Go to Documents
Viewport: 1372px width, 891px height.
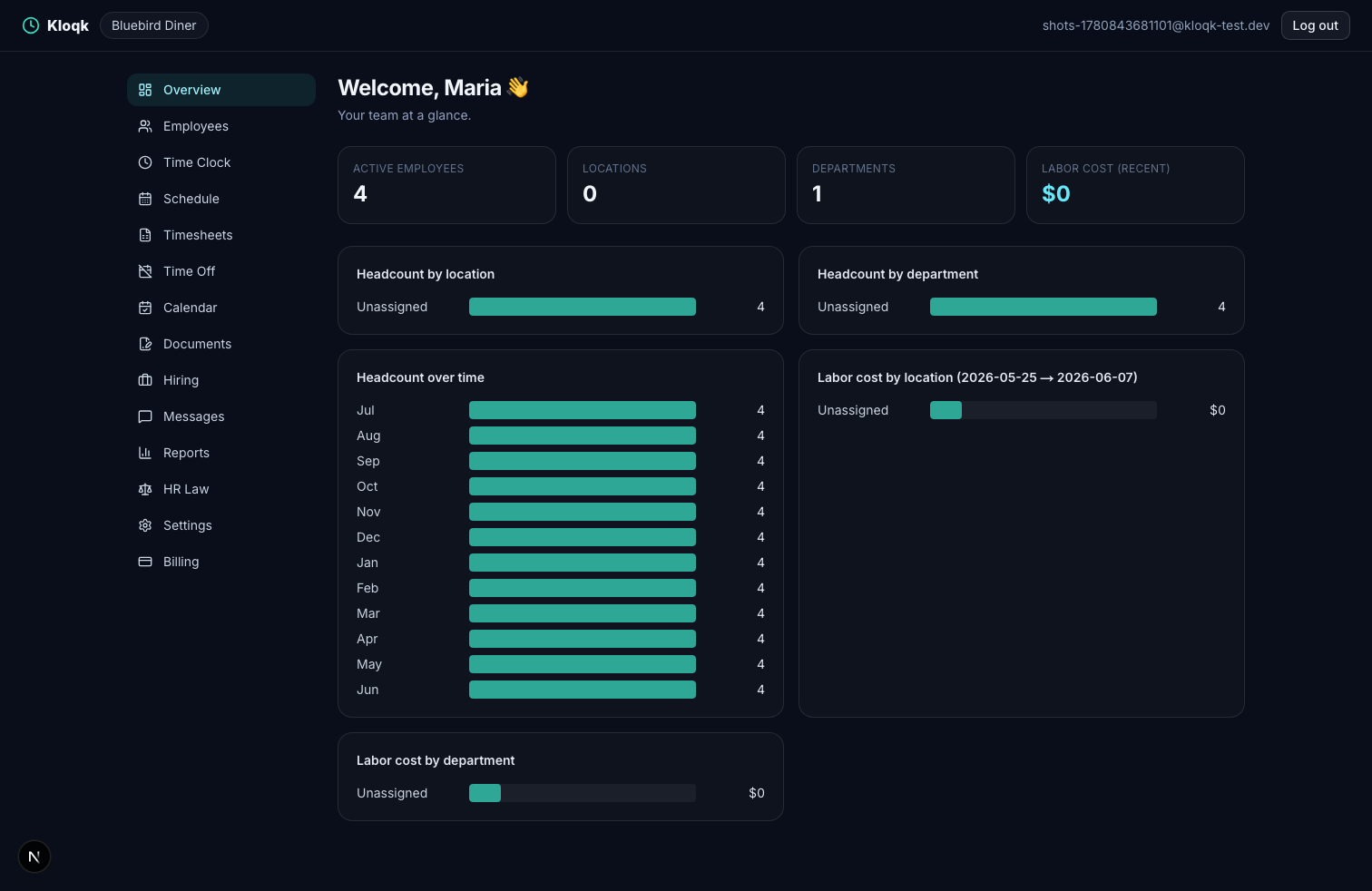pyautogui.click(x=221, y=344)
